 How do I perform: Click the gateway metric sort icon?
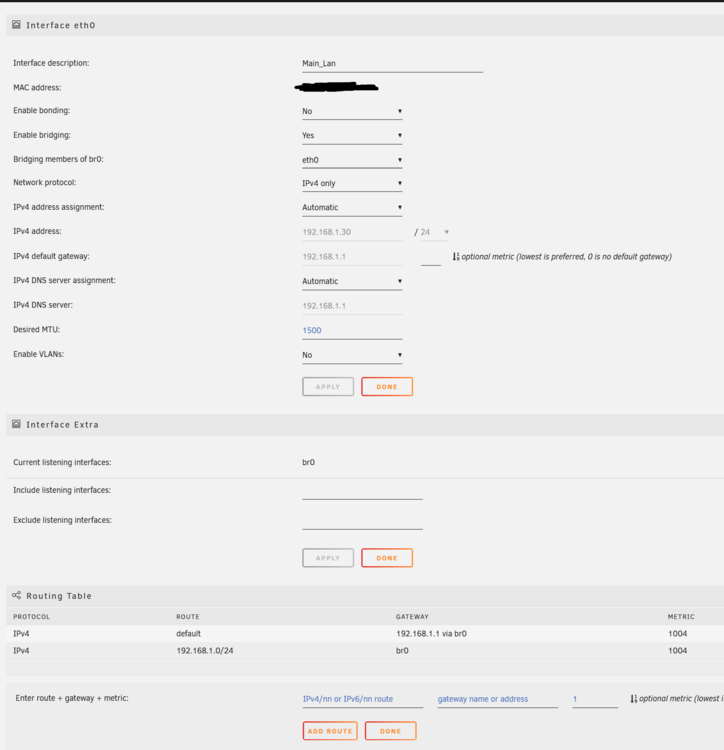(x=456, y=257)
